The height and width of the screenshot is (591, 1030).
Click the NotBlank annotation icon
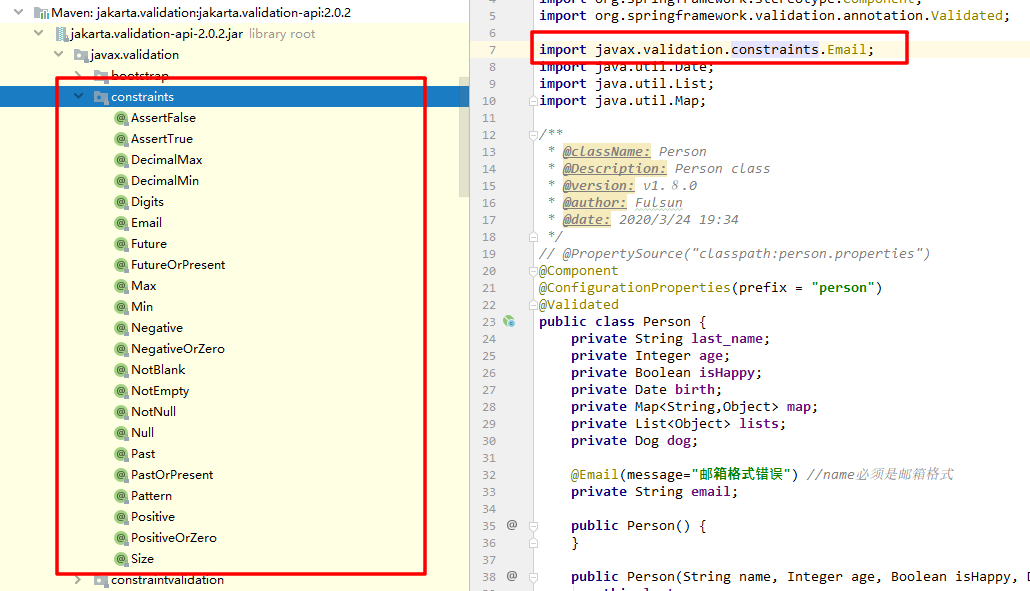121,370
